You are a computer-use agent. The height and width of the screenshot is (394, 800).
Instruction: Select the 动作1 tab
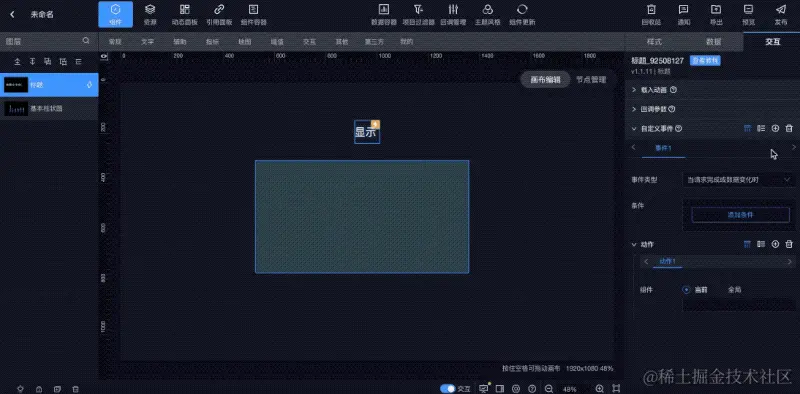[667, 261]
